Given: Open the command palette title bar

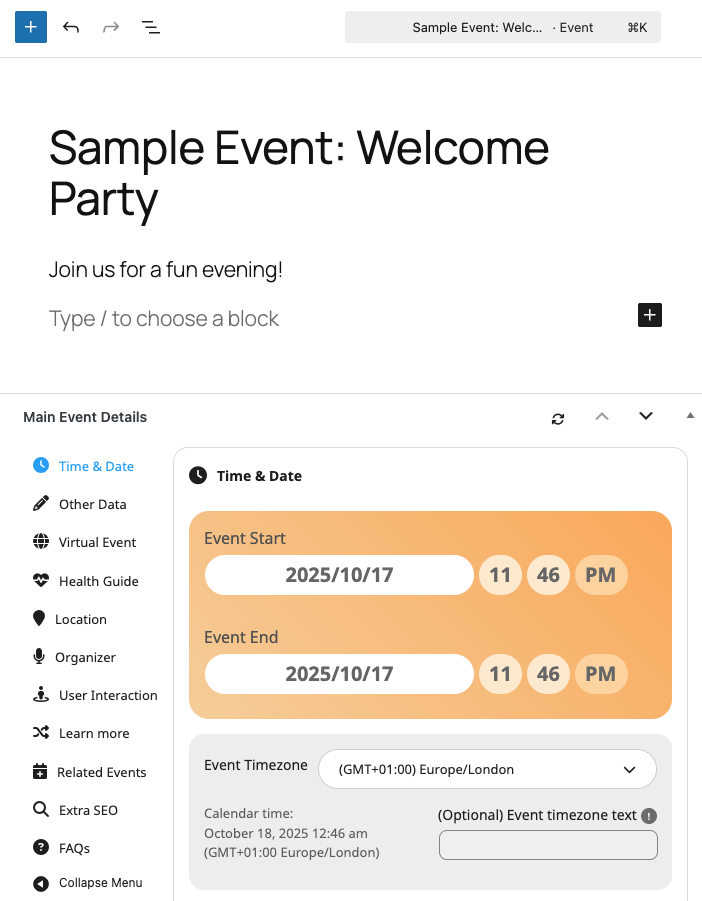Looking at the screenshot, I should click(x=502, y=27).
